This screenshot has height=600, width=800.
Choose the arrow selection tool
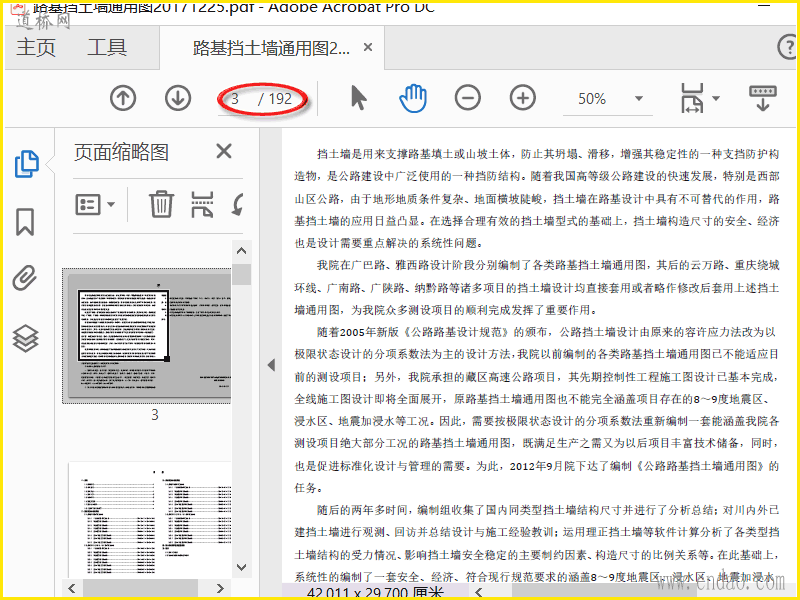pyautogui.click(x=359, y=97)
